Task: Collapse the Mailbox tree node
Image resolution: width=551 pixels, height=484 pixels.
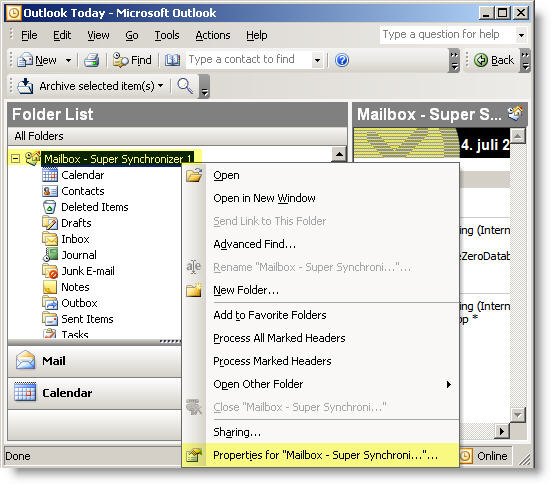Action: pos(15,159)
